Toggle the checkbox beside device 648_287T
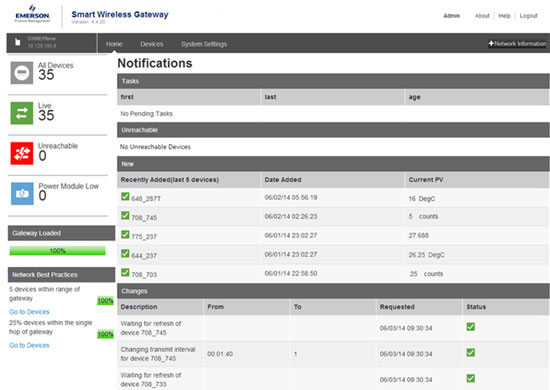The height and width of the screenshot is (390, 550). [125, 196]
